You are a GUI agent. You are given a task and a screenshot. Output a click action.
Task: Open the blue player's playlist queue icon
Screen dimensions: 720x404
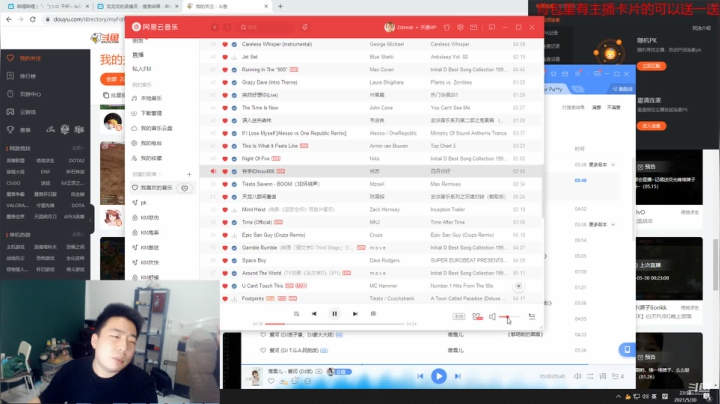618,376
